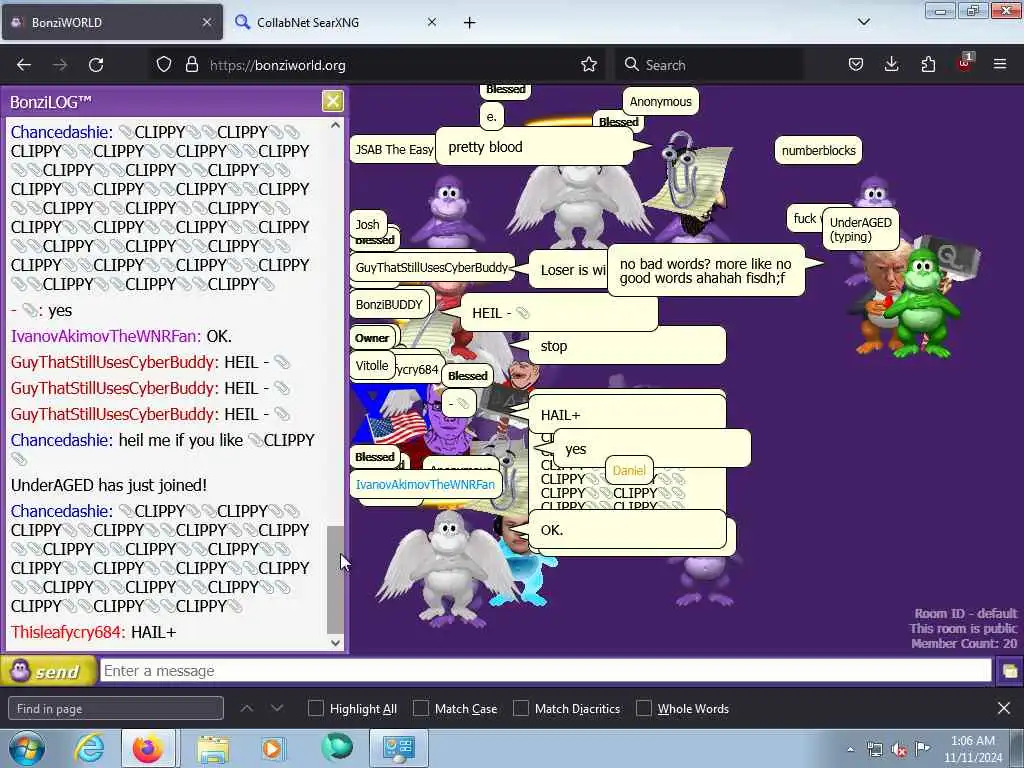The height and width of the screenshot is (768, 1024).
Task: Click the BonziBUDDY name tag
Action: tap(389, 304)
